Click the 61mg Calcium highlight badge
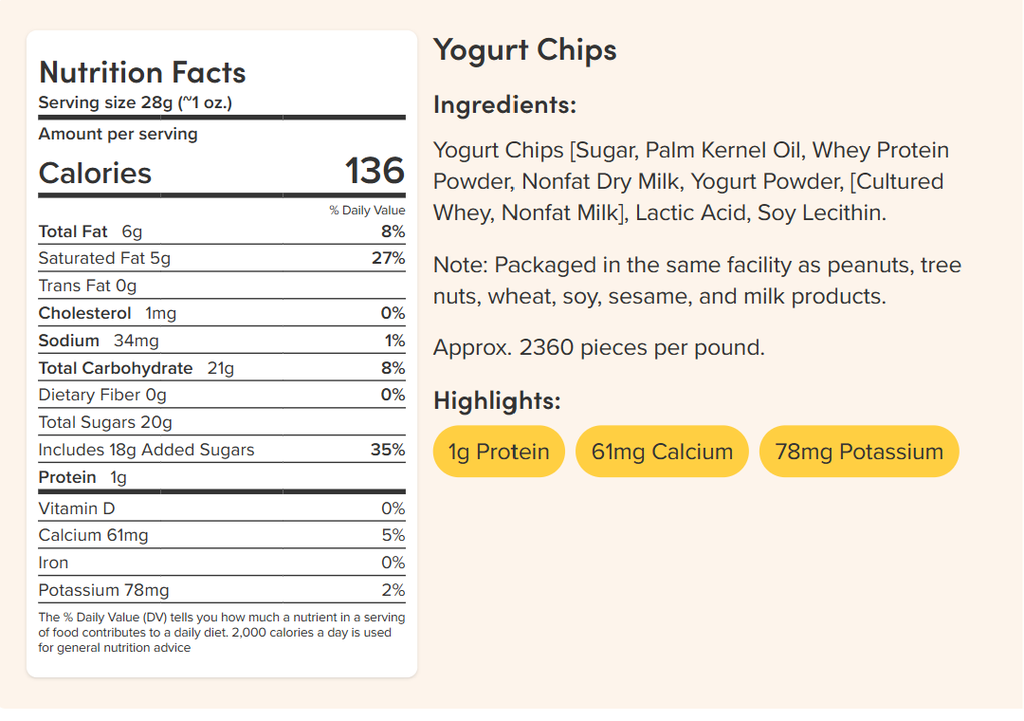The image size is (1024, 721). [x=662, y=452]
